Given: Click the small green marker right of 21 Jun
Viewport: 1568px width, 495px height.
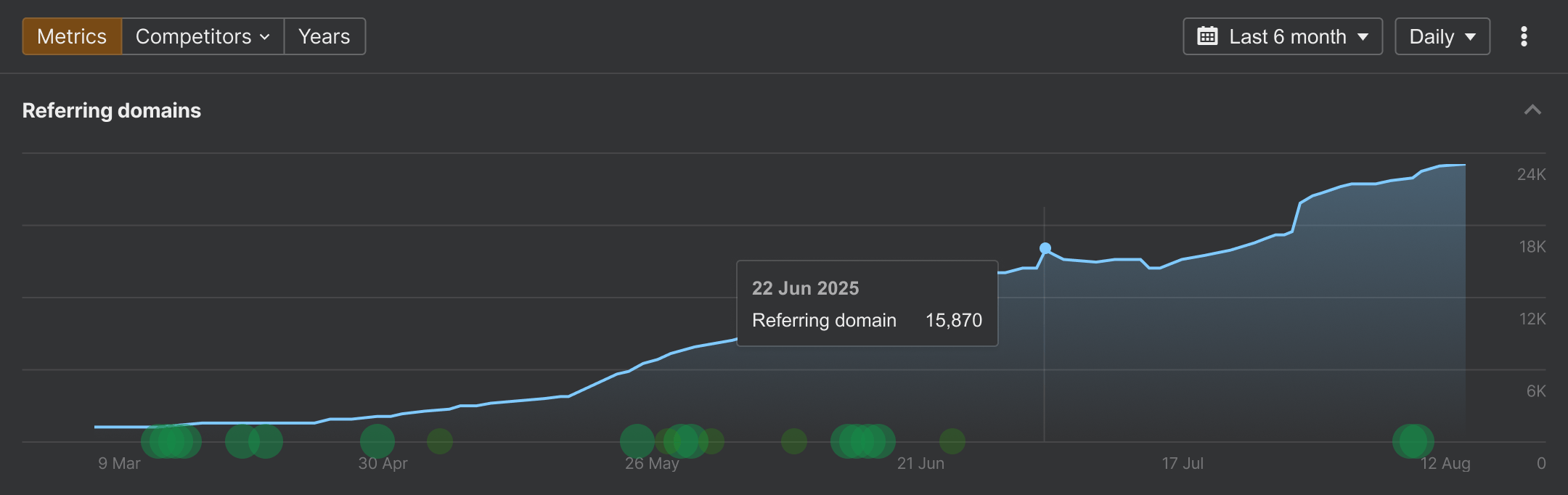Looking at the screenshot, I should 952,441.
